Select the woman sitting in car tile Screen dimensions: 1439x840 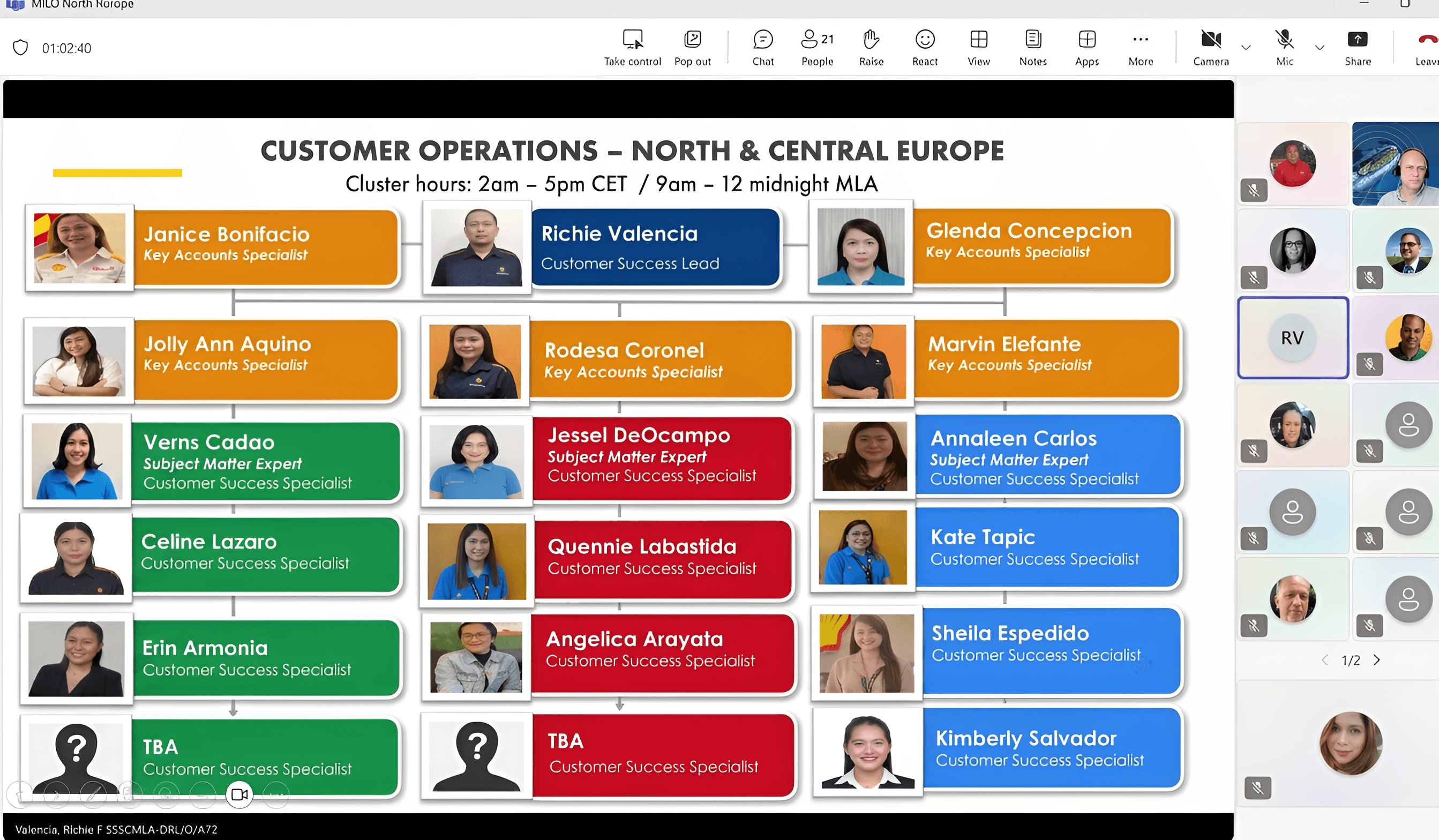click(x=1293, y=424)
